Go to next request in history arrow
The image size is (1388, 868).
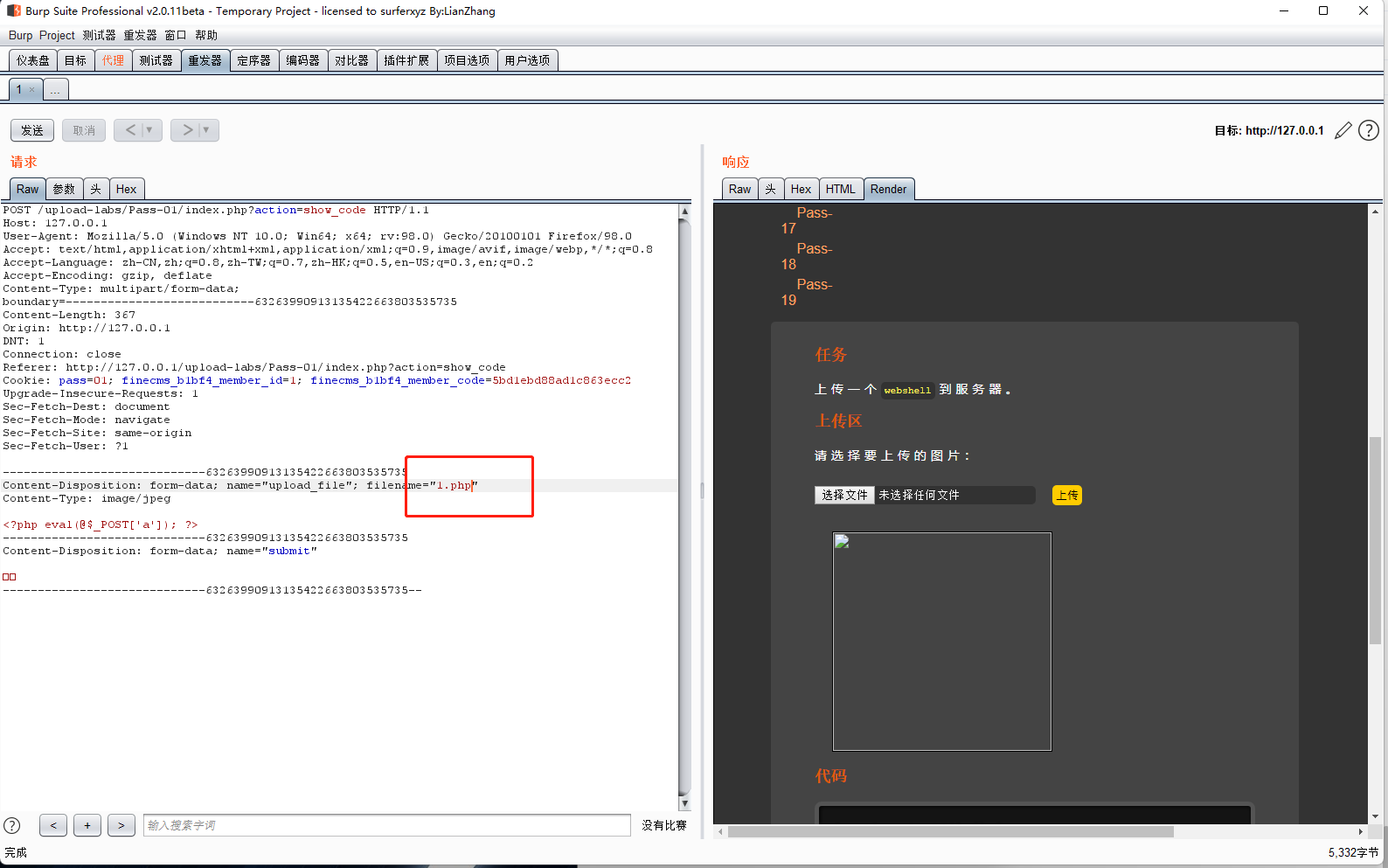point(187,130)
